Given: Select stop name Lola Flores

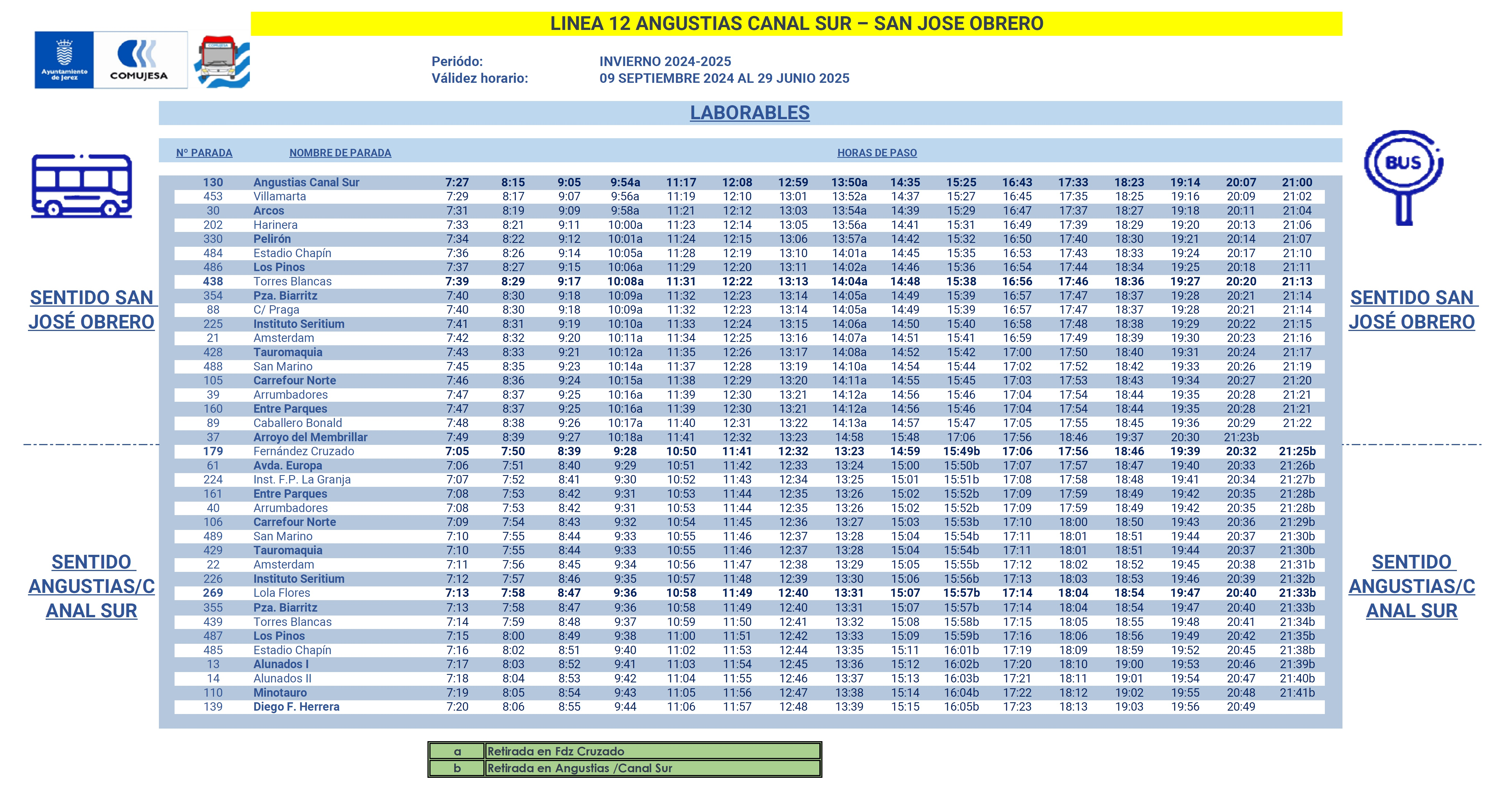Looking at the screenshot, I should click(x=281, y=593).
